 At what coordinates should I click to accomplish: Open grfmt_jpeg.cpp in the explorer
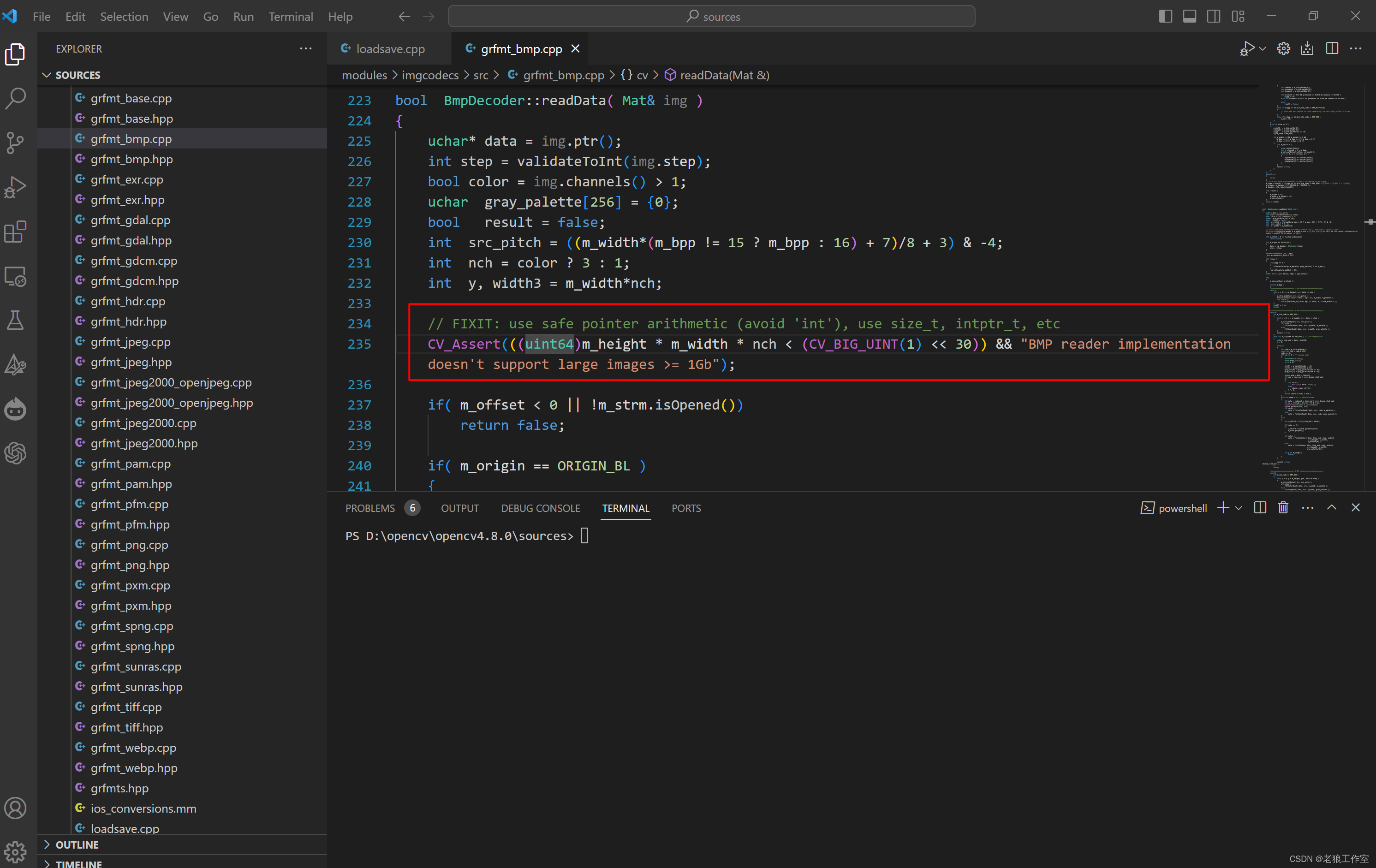[130, 342]
